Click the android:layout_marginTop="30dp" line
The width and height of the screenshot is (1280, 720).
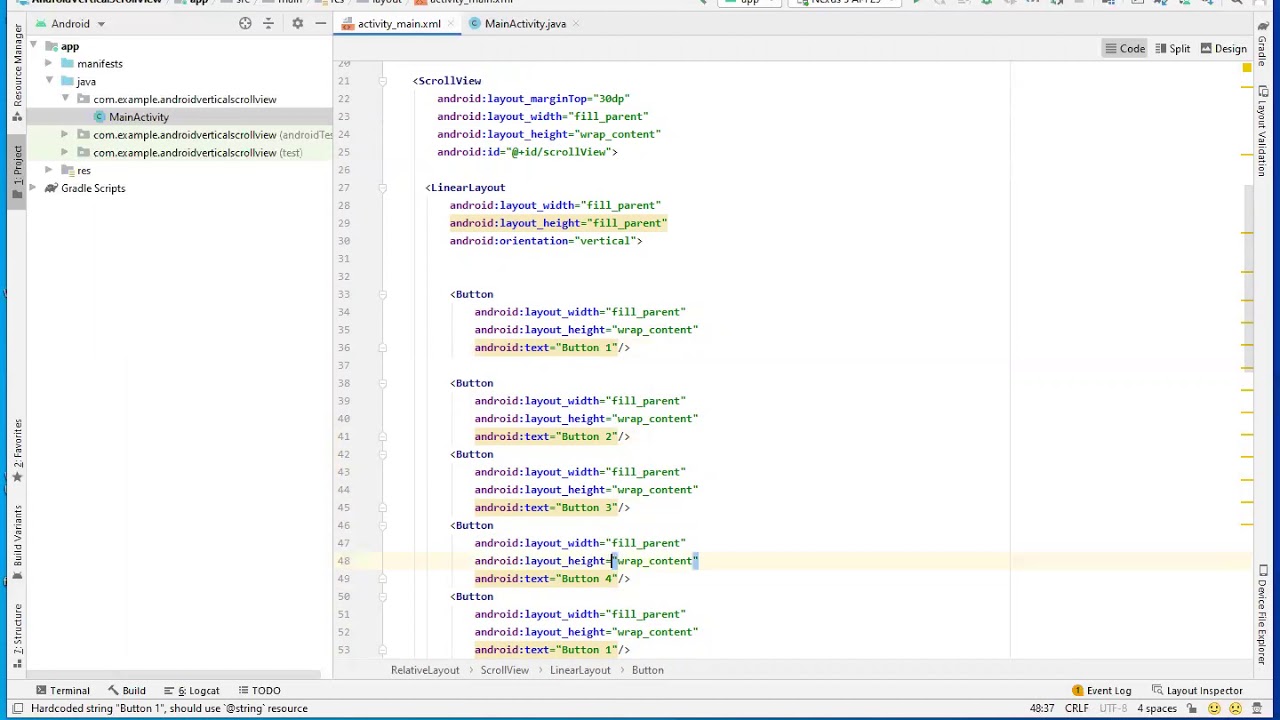pyautogui.click(x=533, y=99)
